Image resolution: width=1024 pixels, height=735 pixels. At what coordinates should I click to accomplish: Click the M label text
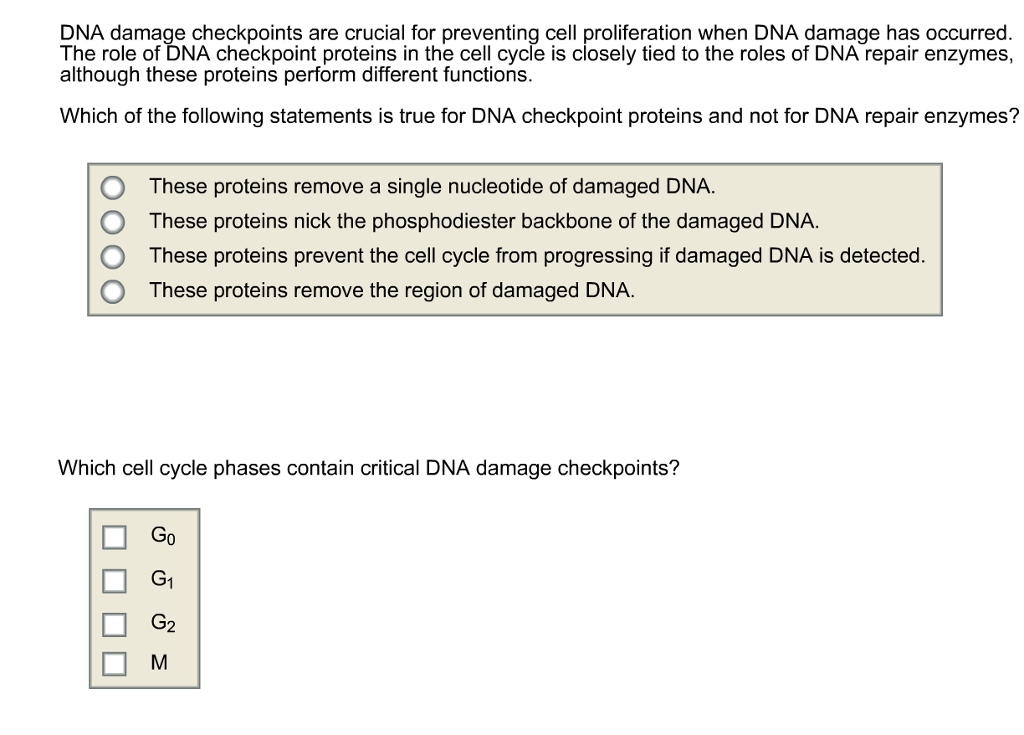[x=159, y=663]
